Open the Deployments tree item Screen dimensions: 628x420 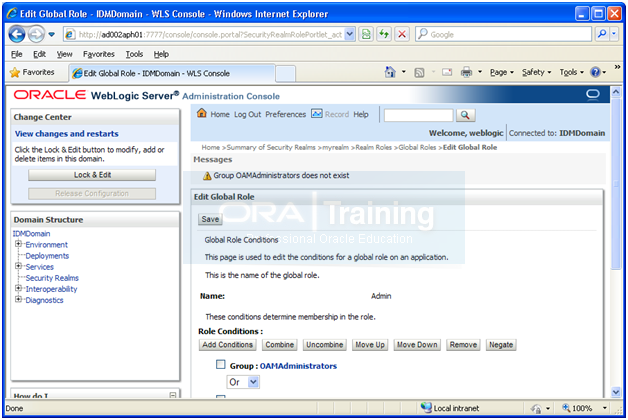point(47,256)
